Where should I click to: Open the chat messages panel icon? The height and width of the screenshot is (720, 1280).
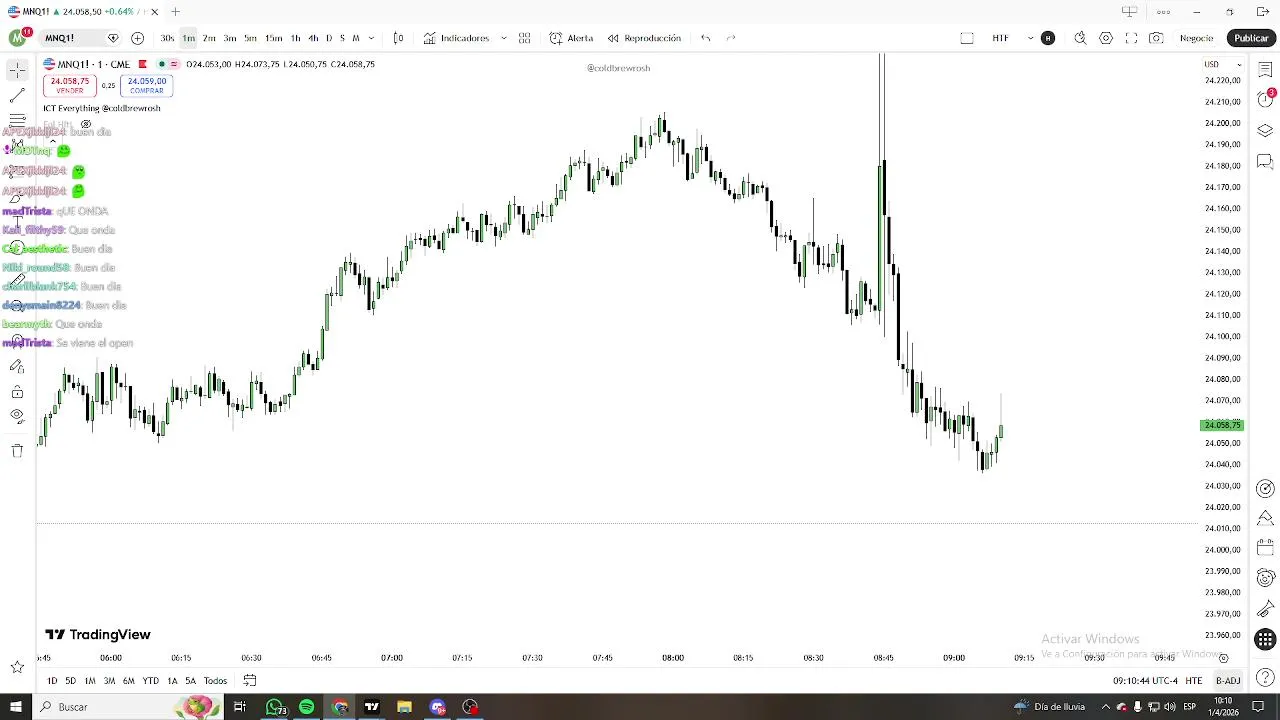[x=1265, y=161]
